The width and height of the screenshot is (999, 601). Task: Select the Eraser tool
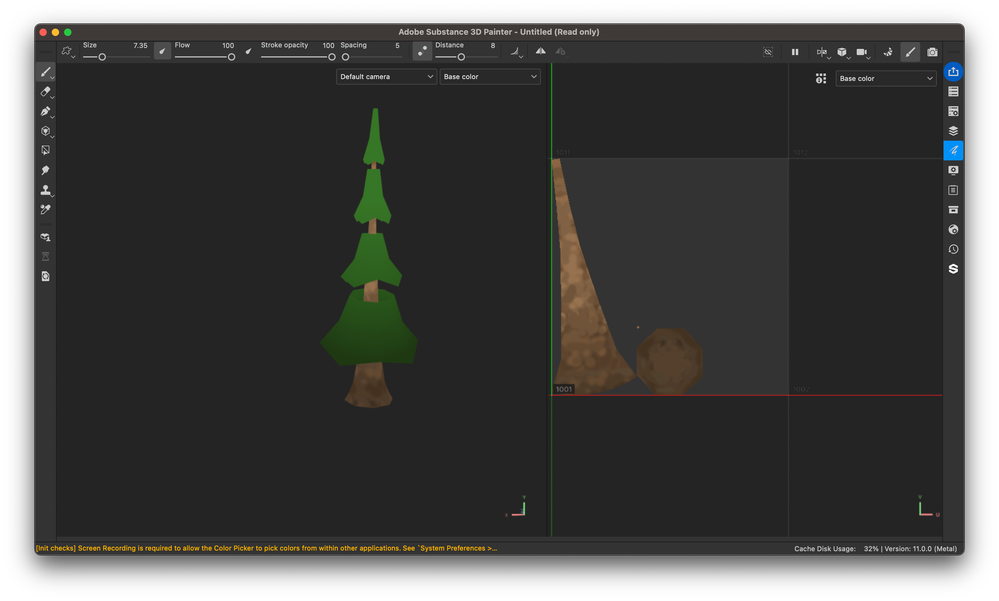(x=45, y=92)
